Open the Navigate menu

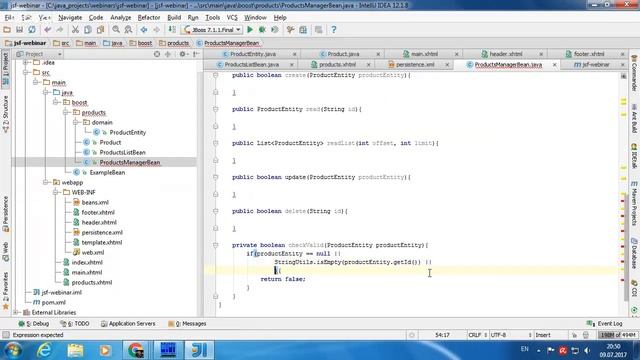pos(70,18)
